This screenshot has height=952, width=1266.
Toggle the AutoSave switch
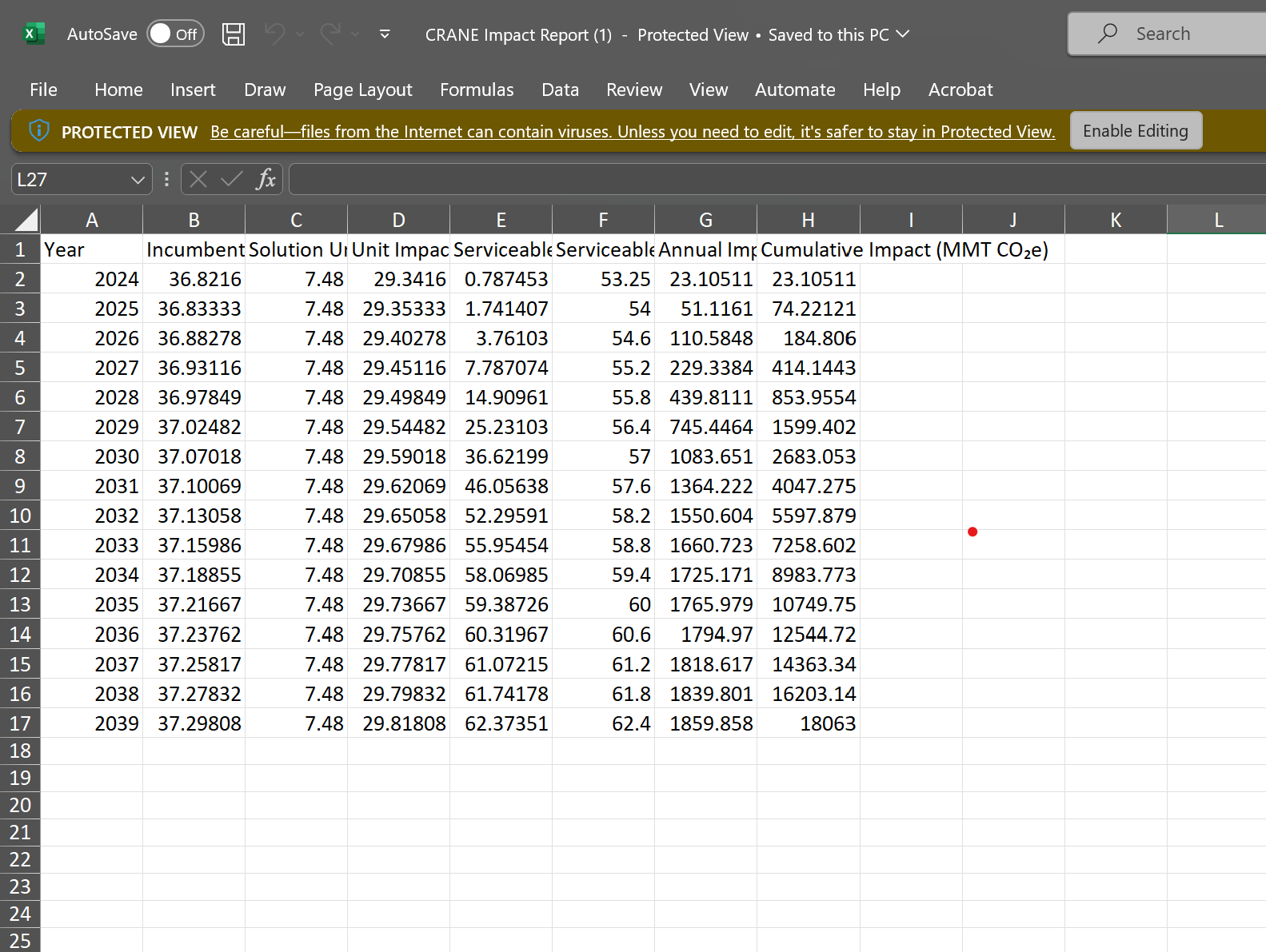click(x=175, y=34)
